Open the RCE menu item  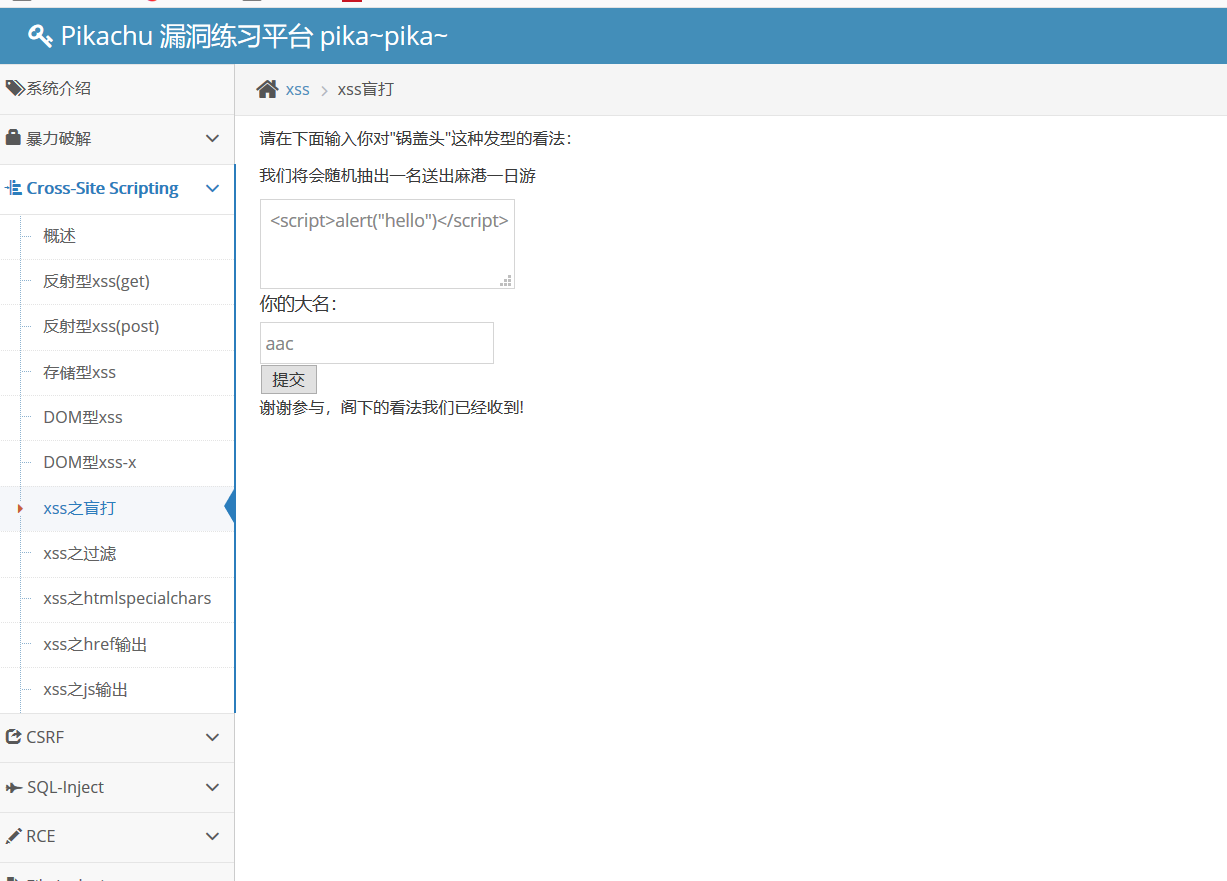click(117, 837)
